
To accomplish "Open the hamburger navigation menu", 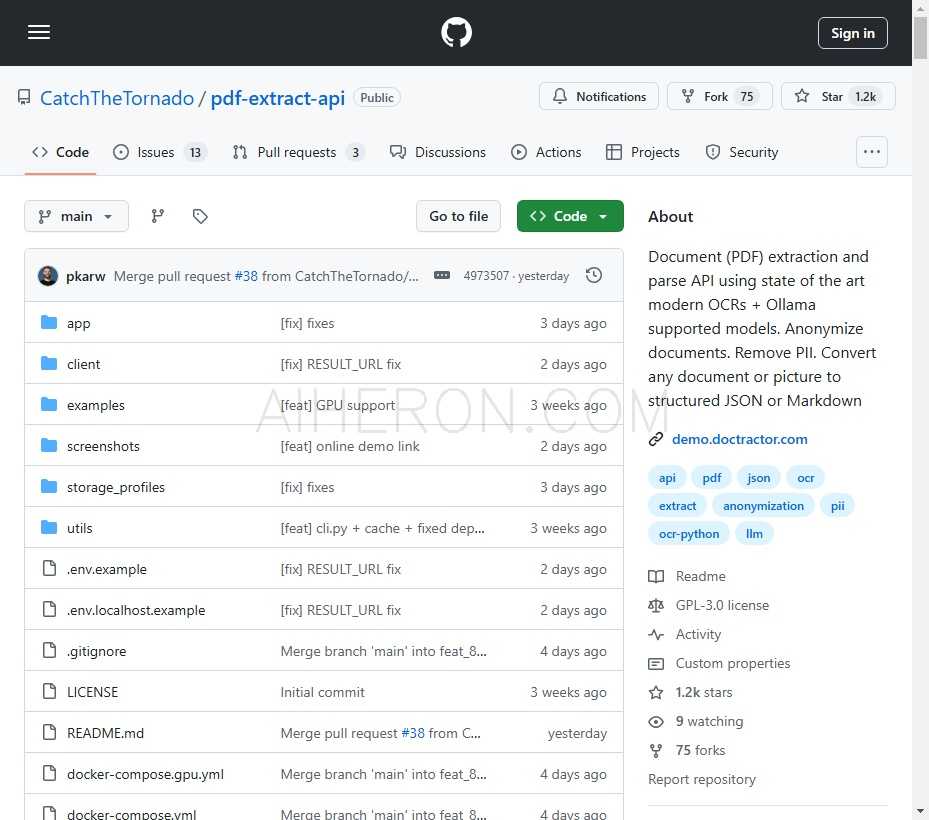I will pos(39,32).
